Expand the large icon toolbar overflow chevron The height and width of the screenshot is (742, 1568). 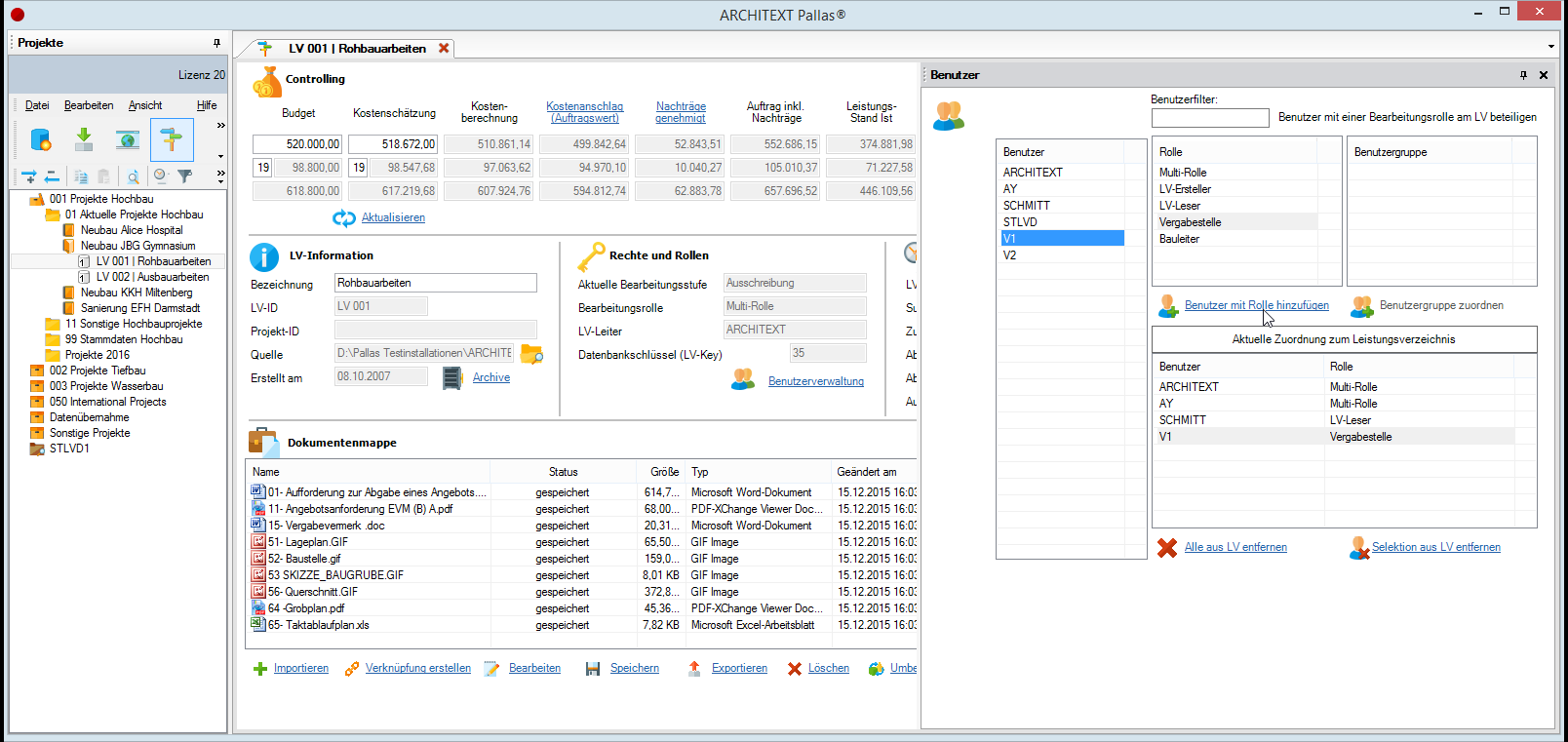[220, 125]
